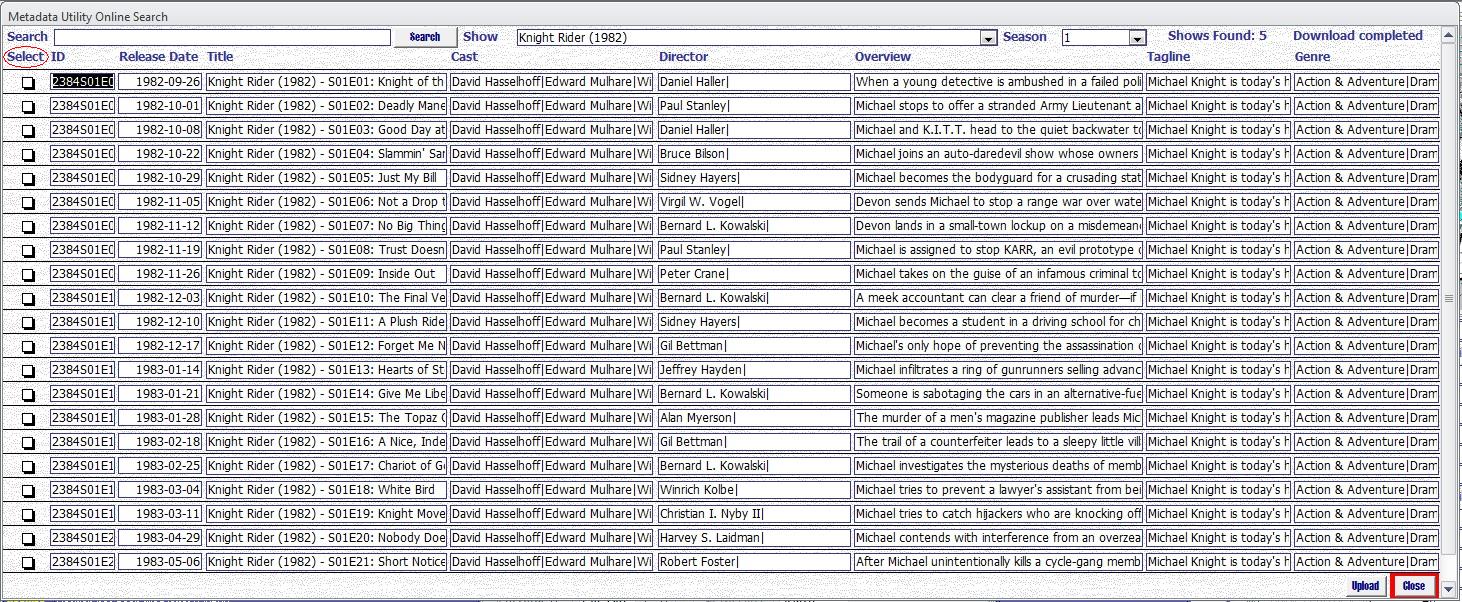Click director cell Winrich Kolbe
Screen dimensions: 1462x602
click(x=753, y=490)
